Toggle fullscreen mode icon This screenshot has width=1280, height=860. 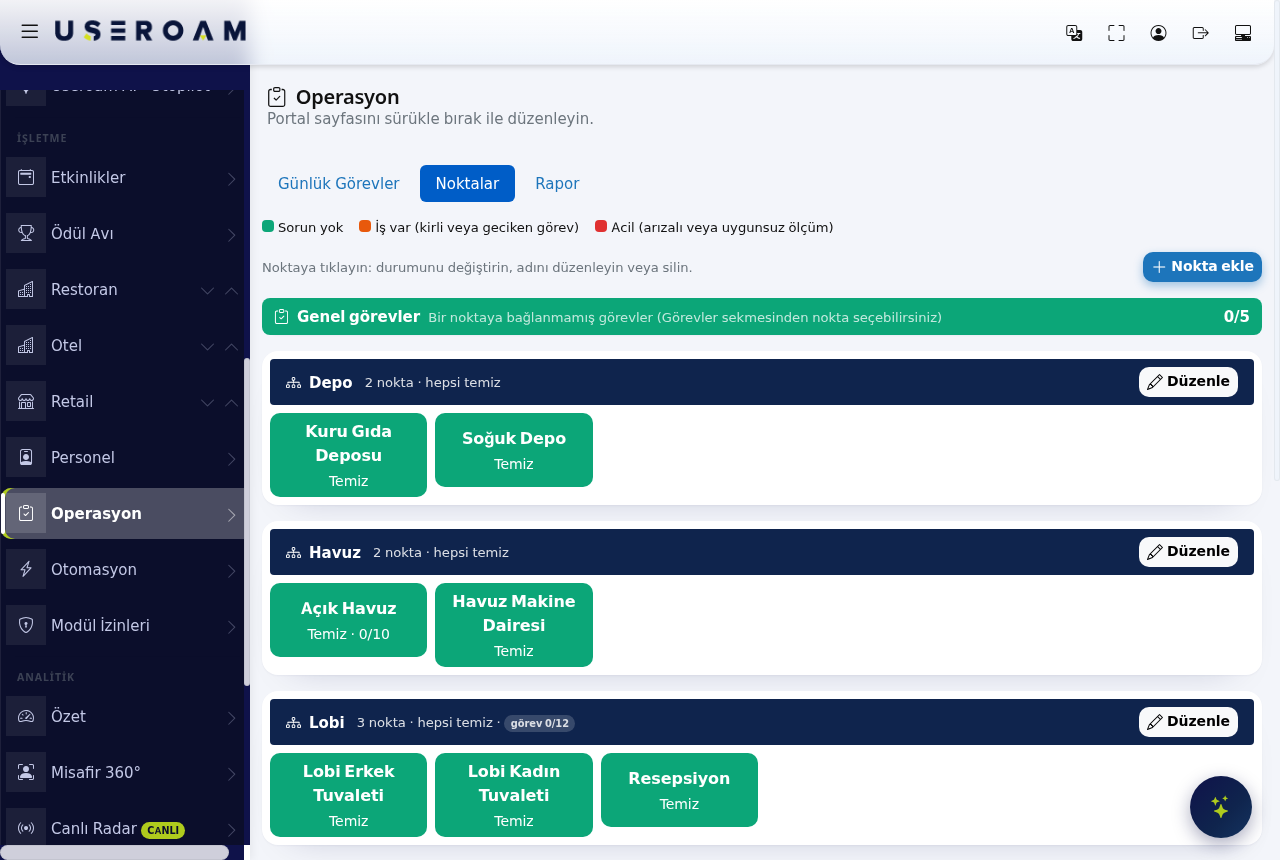coord(1117,33)
